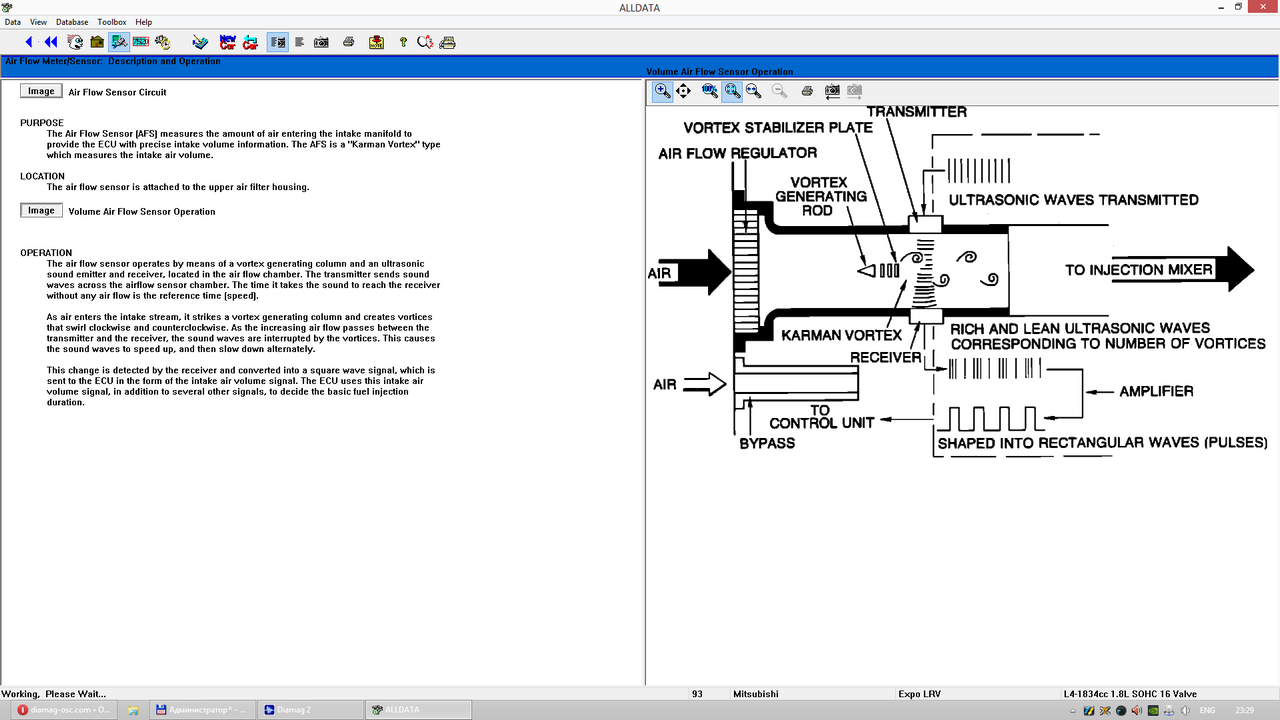Screen dimensions: 1280x720
Task: Click the grey single-pane view icon
Action: (x=299, y=42)
